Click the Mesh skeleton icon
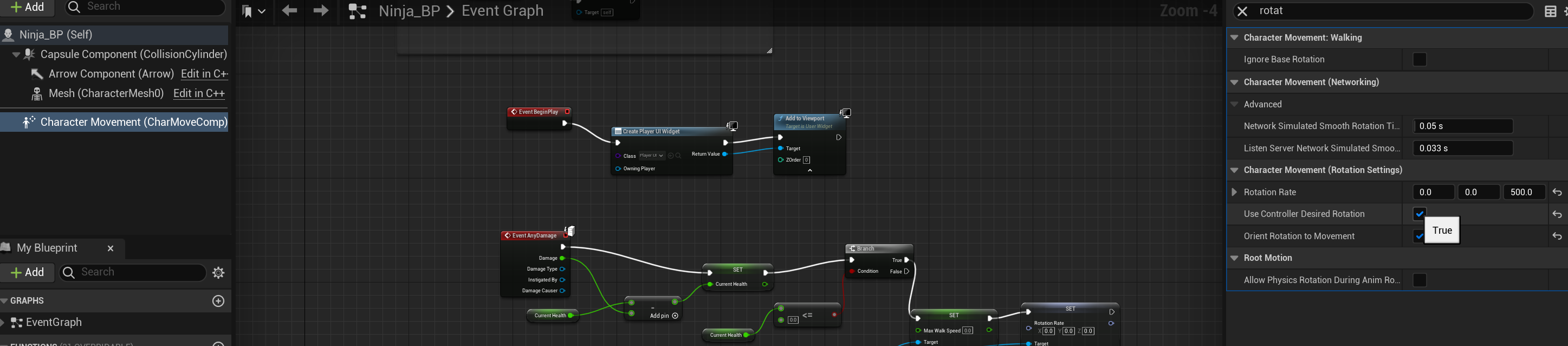Viewport: 1568px width, 346px height. click(37, 94)
